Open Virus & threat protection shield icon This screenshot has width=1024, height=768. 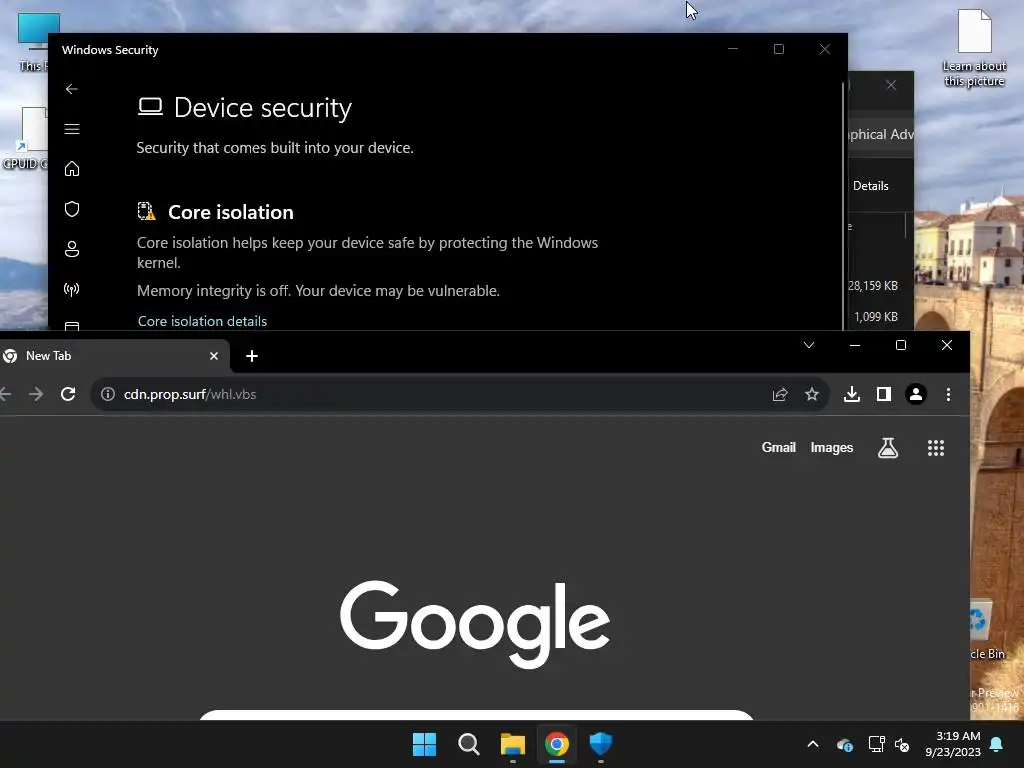[72, 209]
